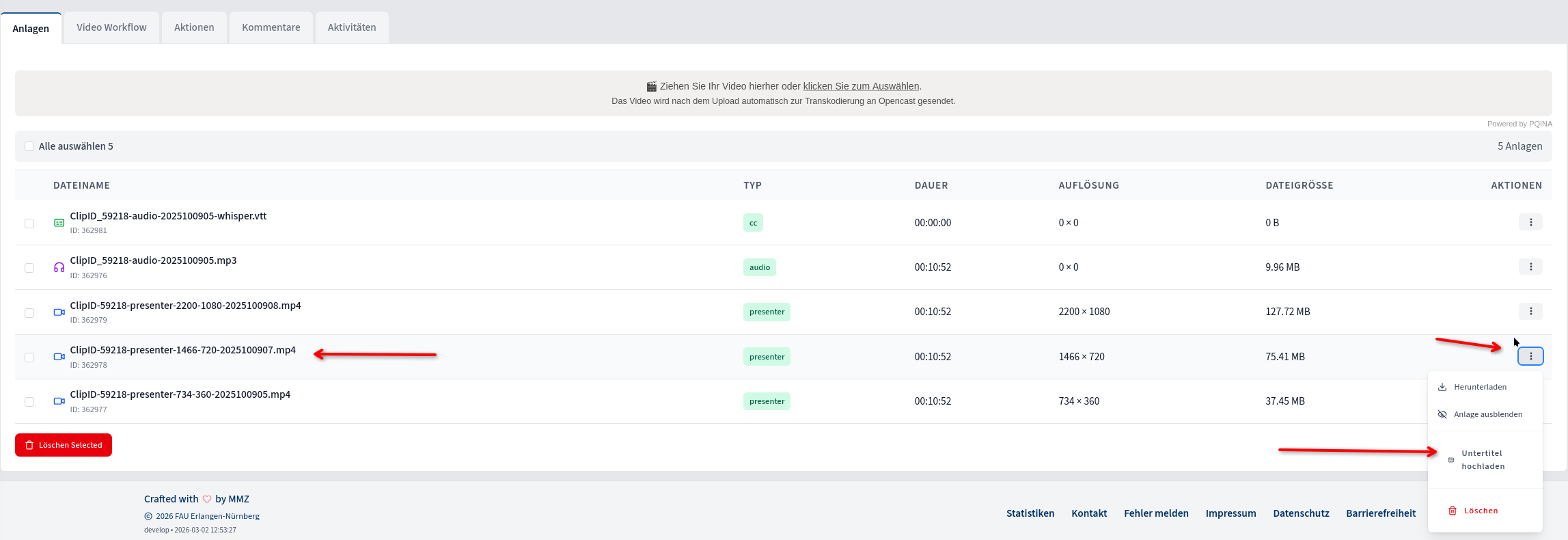Click the red trash icon in context menu
The height and width of the screenshot is (540, 1568).
click(x=1453, y=511)
